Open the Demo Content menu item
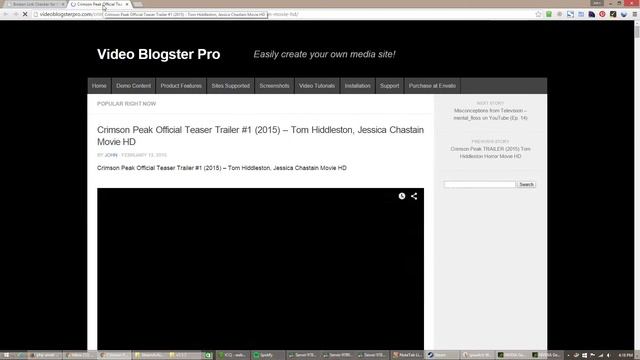640x360 pixels. 133,86
